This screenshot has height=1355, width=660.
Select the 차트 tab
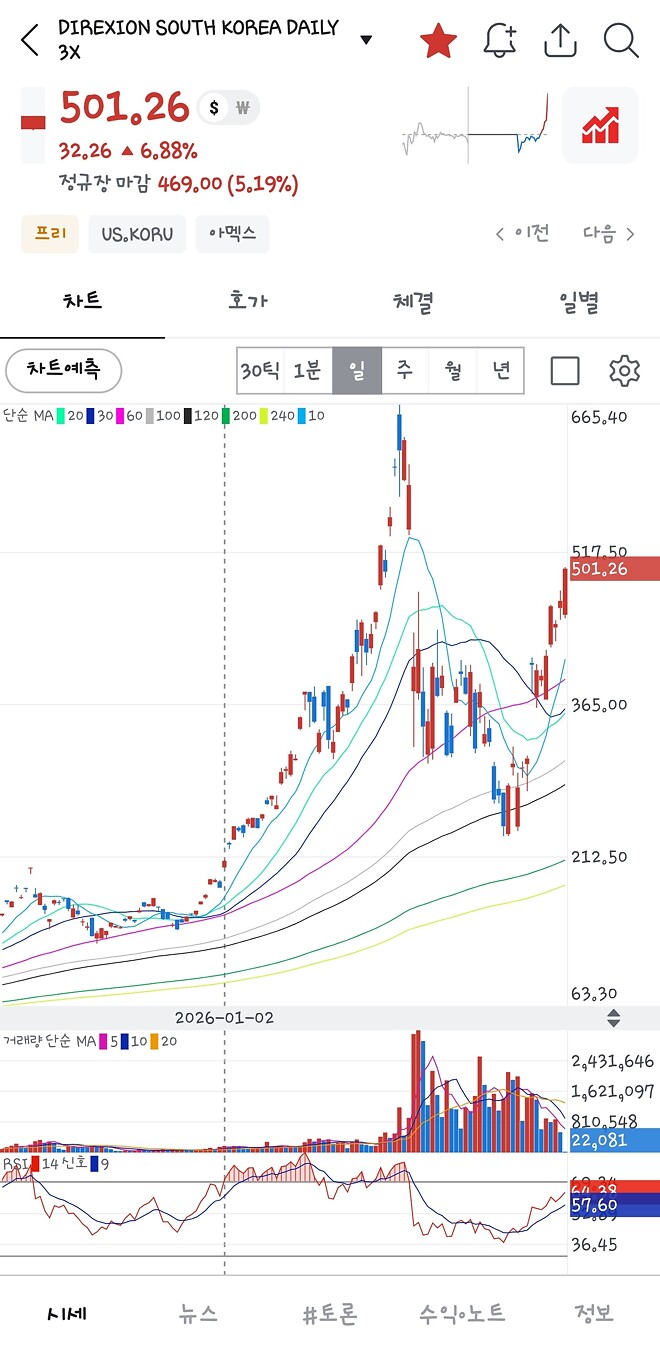pyautogui.click(x=82, y=302)
